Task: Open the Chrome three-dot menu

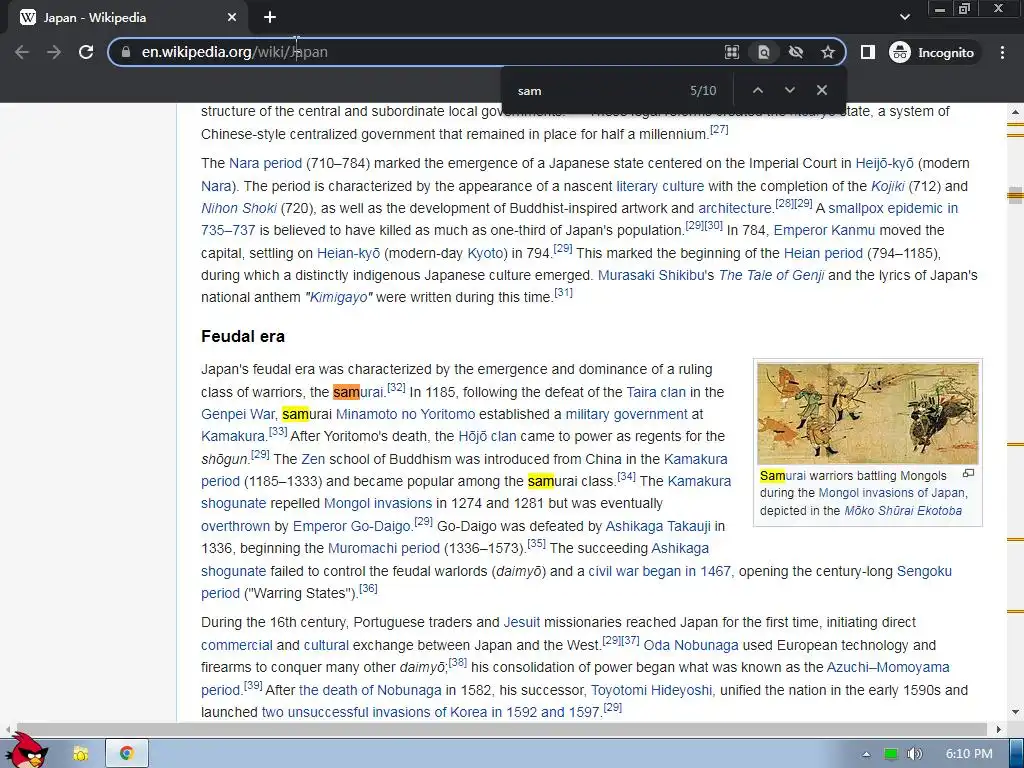Action: [x=1002, y=52]
